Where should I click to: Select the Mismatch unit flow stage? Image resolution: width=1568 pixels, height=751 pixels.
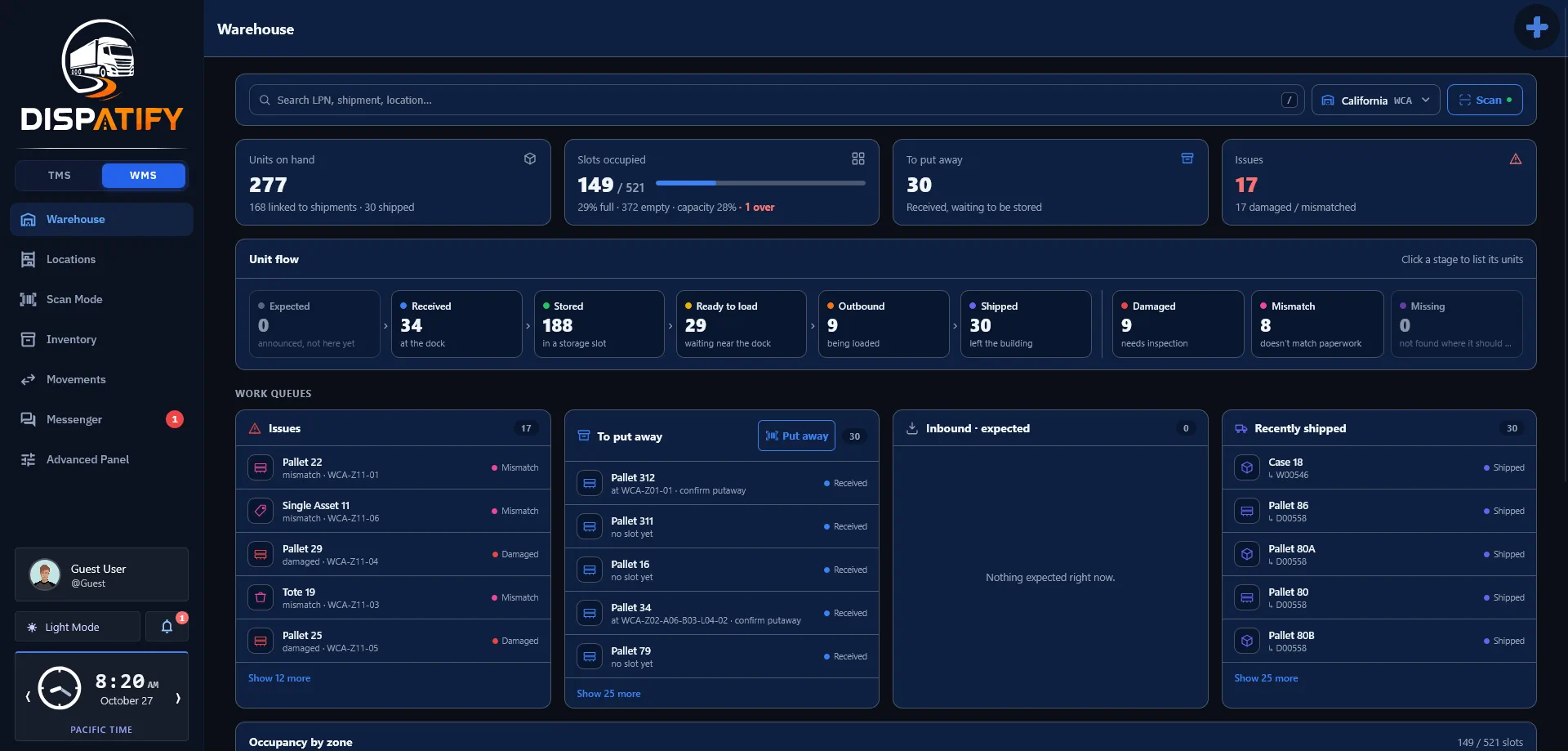1317,324
